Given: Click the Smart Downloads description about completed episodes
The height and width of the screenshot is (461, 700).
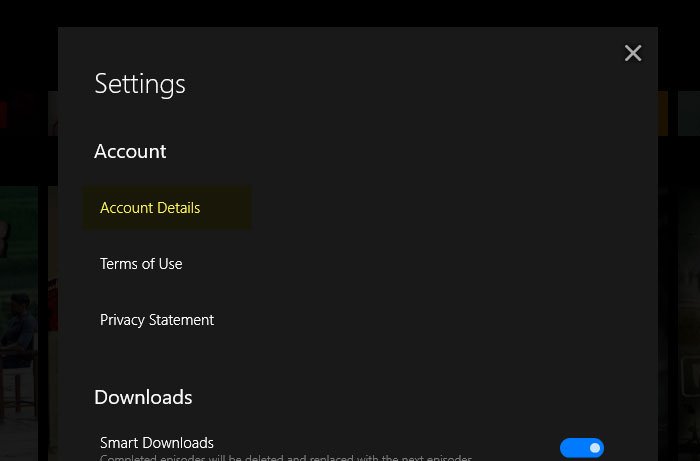Looking at the screenshot, I should point(286,457).
